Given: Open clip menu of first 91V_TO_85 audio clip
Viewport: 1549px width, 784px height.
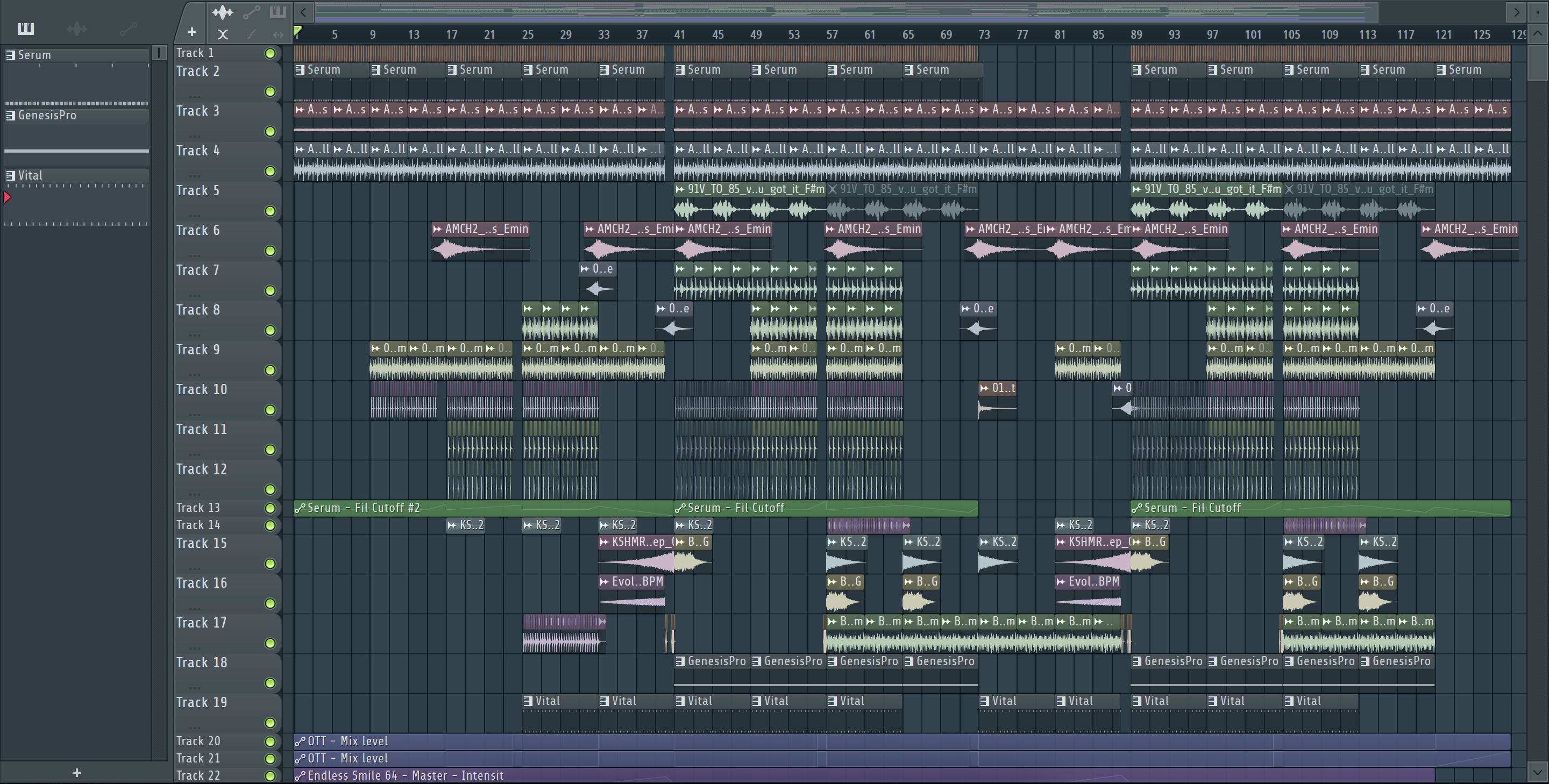Looking at the screenshot, I should (680, 189).
